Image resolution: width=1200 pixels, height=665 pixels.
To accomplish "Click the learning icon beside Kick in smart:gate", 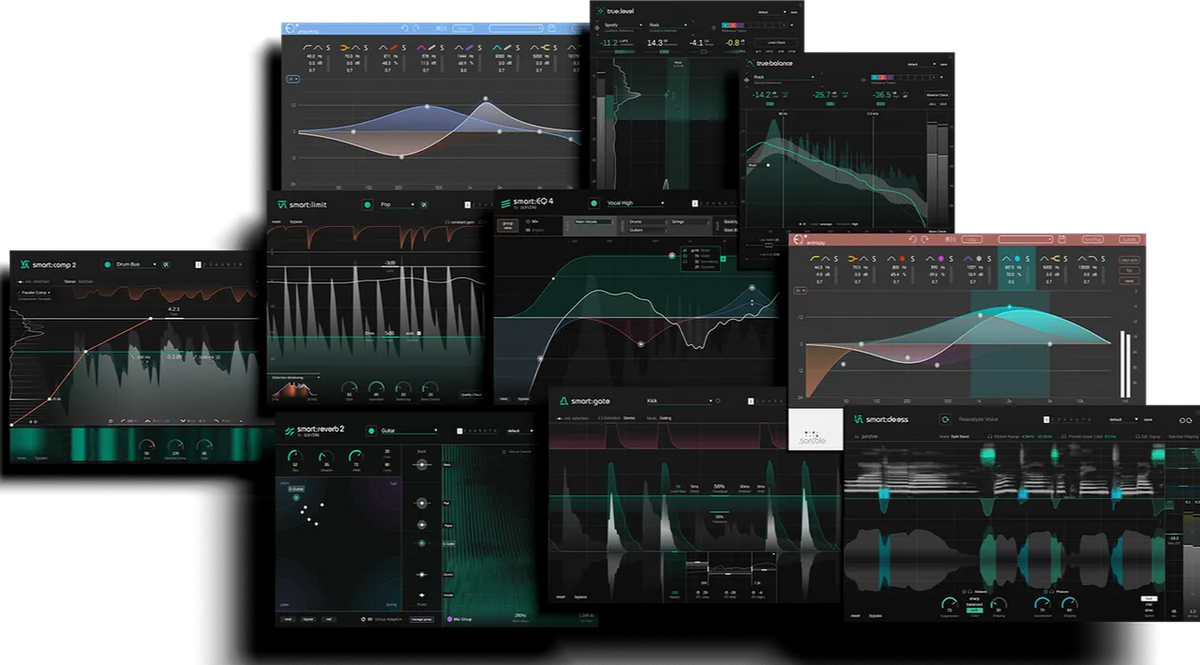I will [718, 400].
